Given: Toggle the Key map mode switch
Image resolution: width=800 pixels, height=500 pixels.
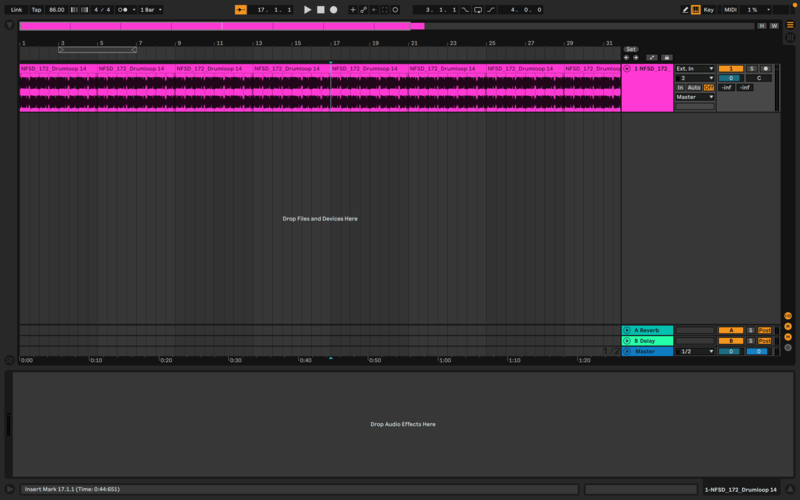Looking at the screenshot, I should pyautogui.click(x=708, y=9).
